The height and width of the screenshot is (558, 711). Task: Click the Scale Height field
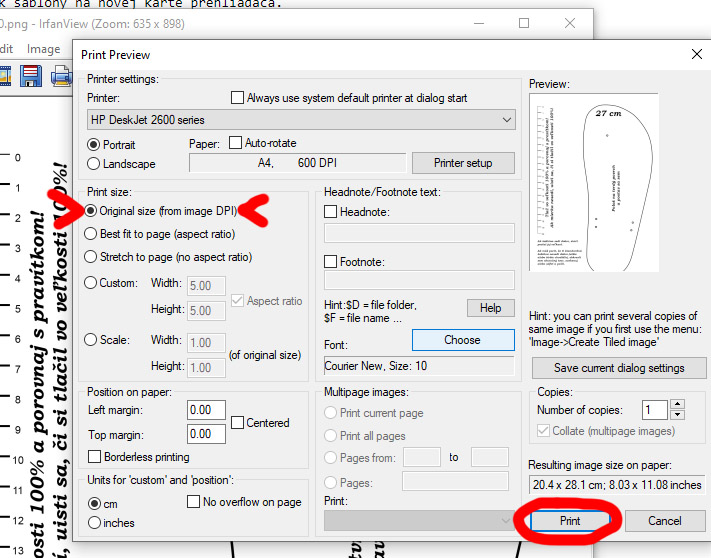pyautogui.click(x=206, y=368)
